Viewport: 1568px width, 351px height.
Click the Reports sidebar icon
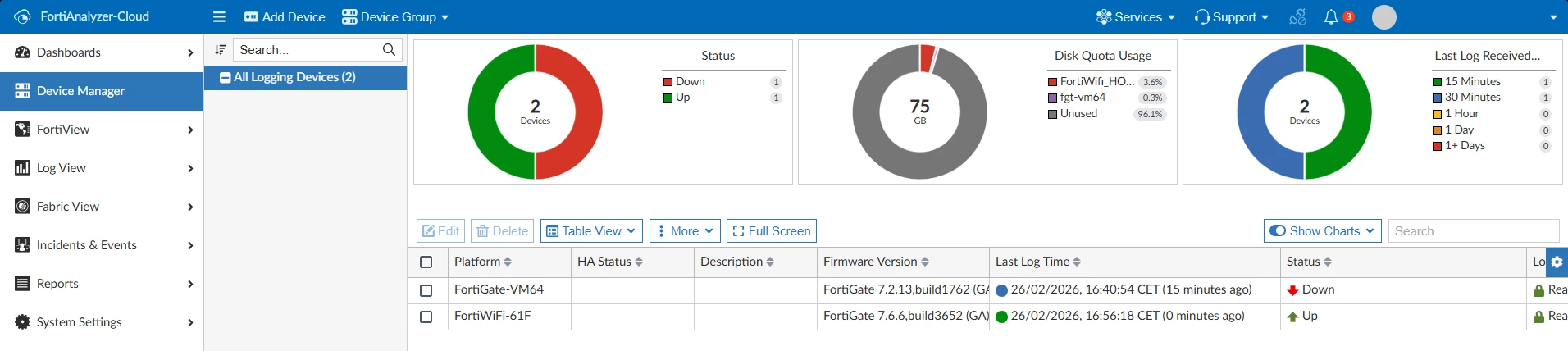coord(22,284)
